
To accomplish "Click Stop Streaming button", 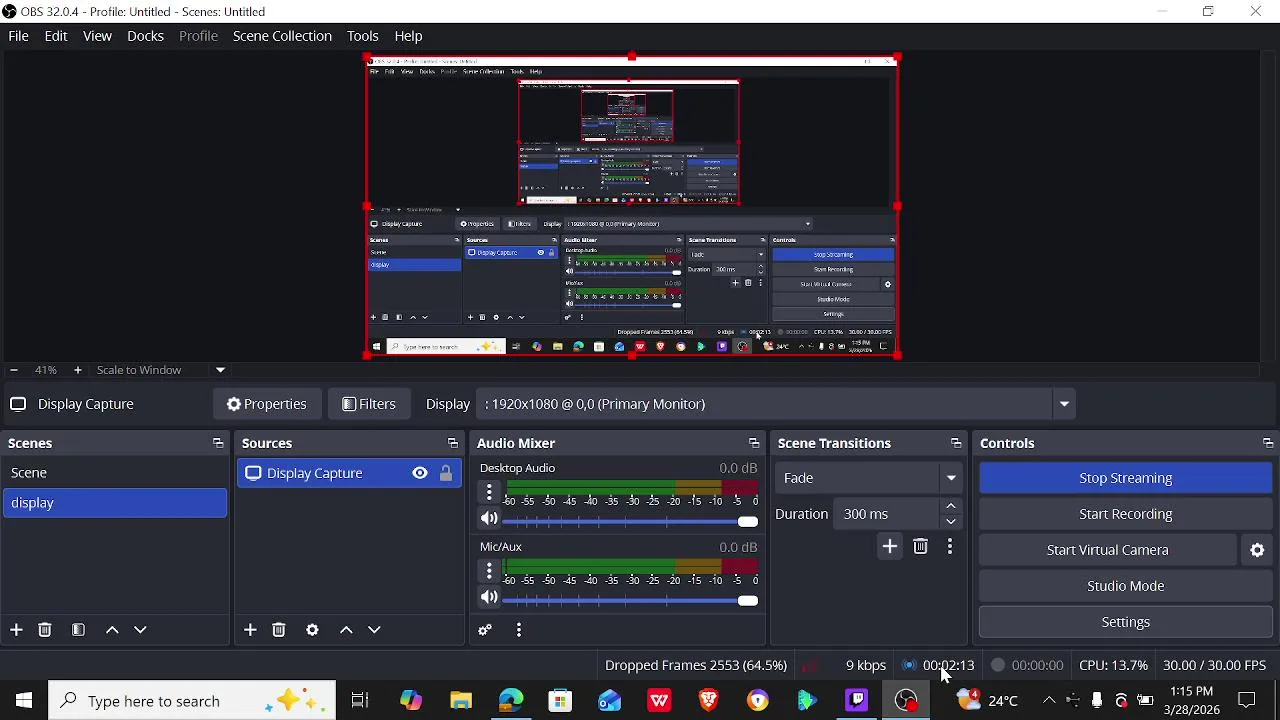I will (x=1125, y=478).
